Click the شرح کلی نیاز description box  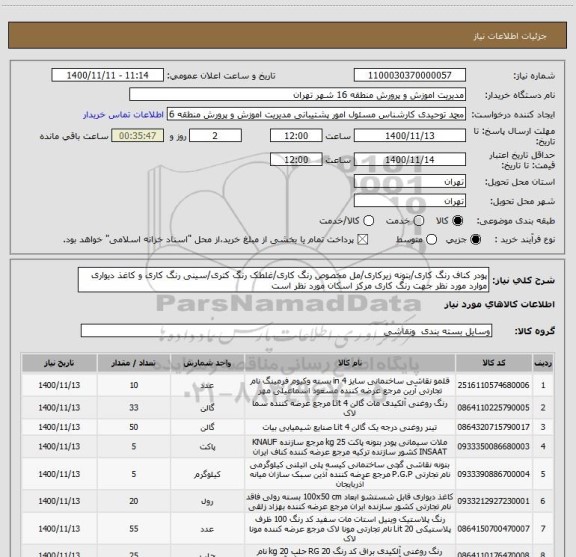click(x=283, y=280)
